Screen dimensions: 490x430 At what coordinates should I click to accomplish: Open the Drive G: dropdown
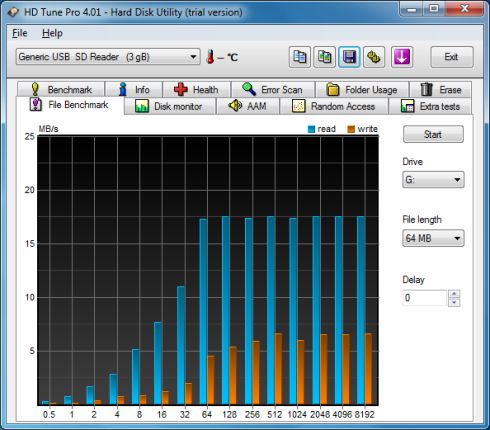click(433, 180)
